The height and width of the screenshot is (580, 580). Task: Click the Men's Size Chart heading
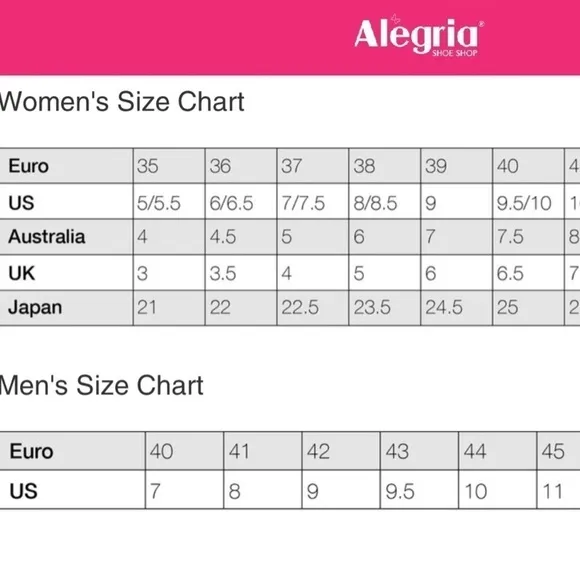click(101, 385)
